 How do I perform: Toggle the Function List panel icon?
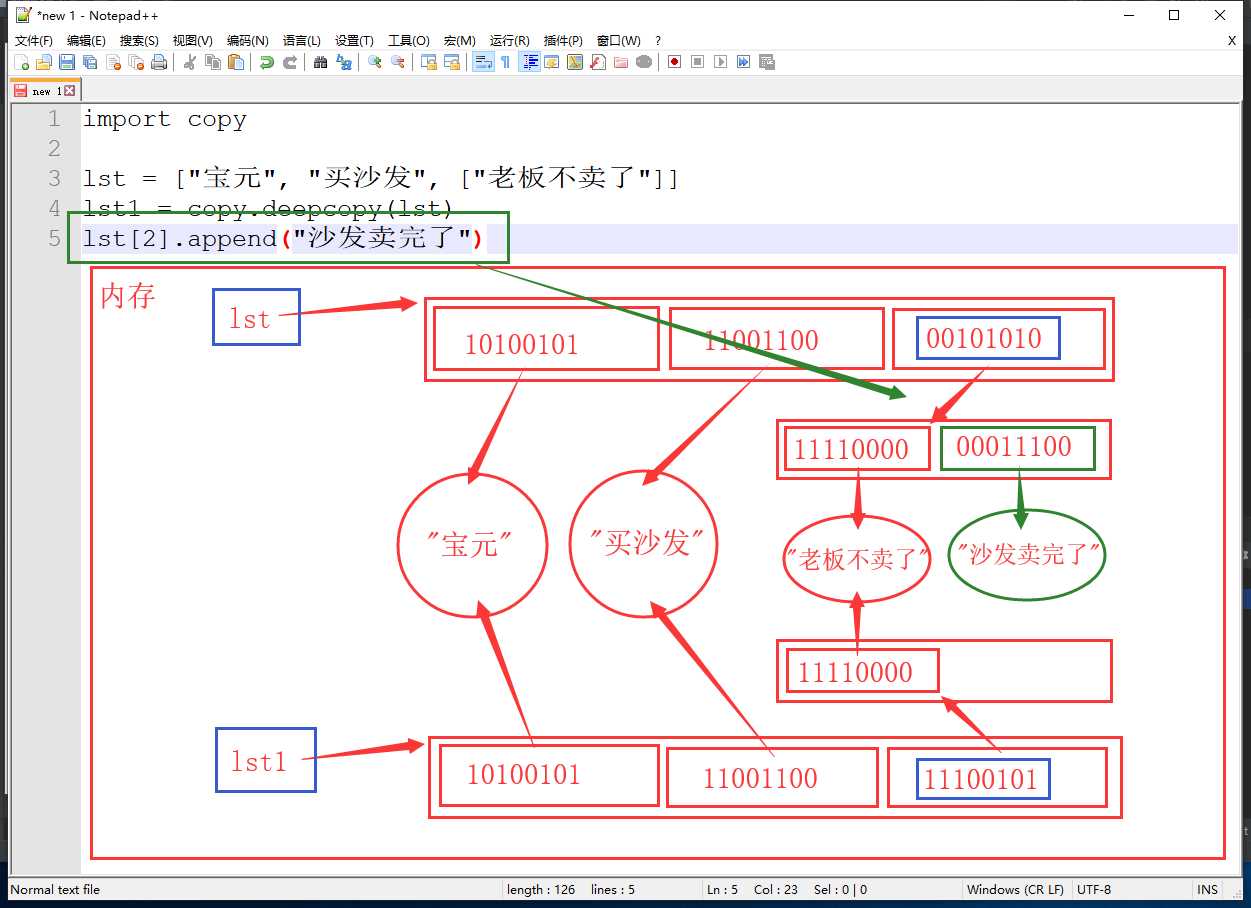597,62
